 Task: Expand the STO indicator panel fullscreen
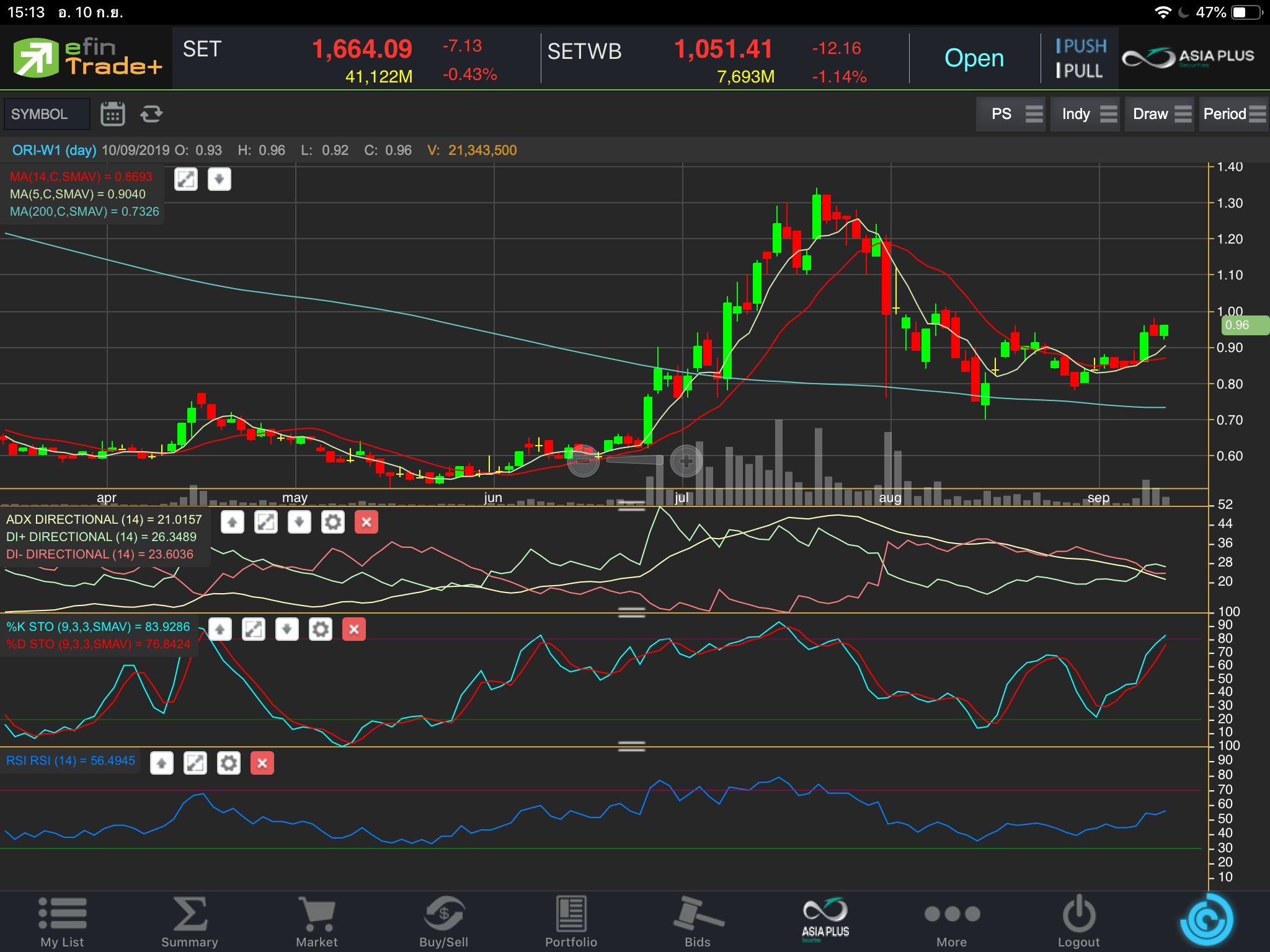point(254,630)
